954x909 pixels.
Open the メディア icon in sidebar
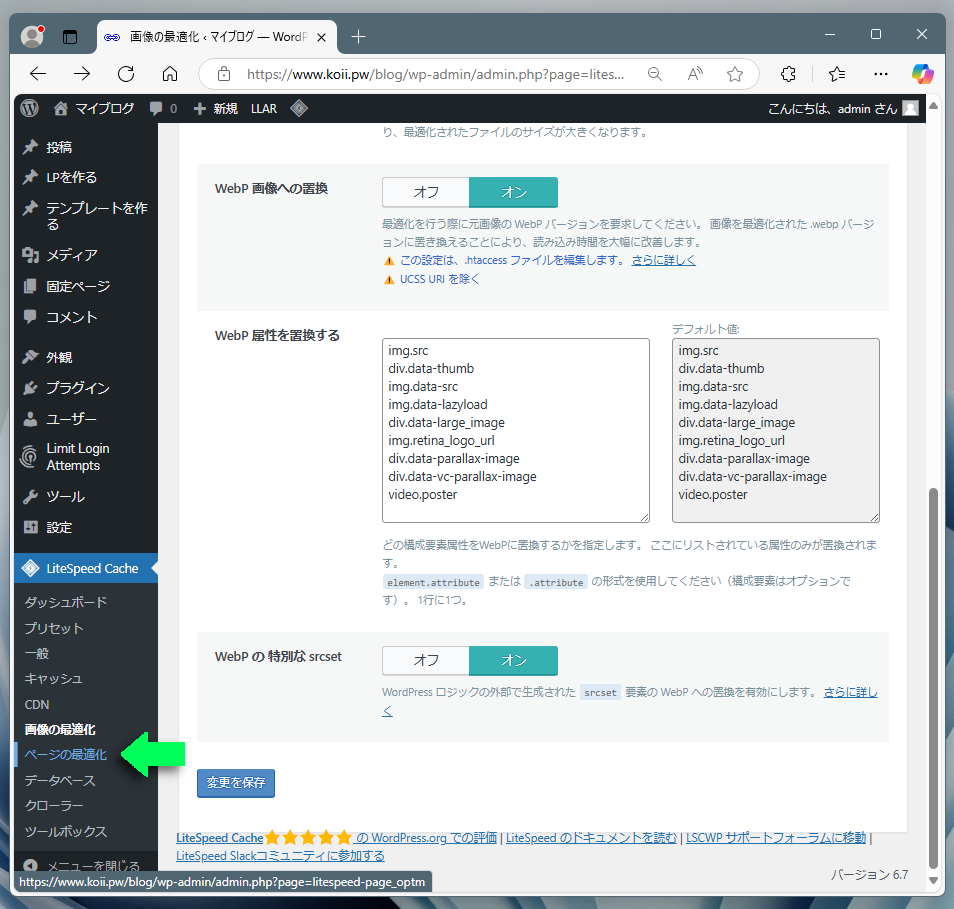(x=30, y=254)
